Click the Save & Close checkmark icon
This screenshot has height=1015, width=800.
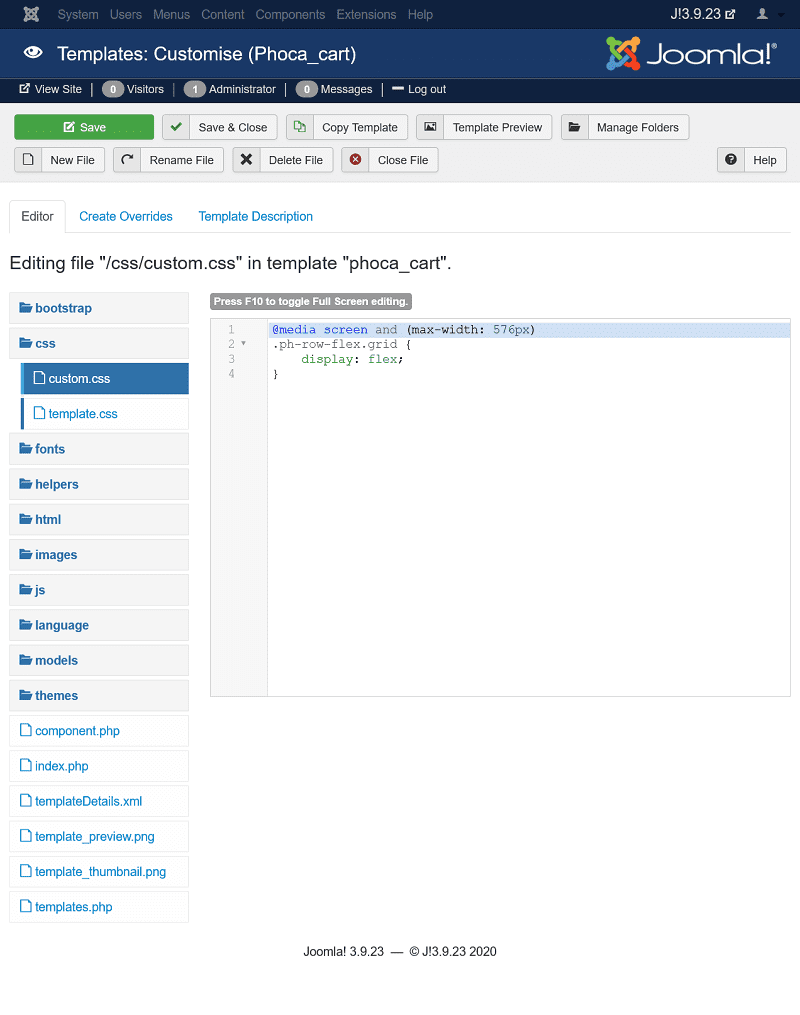(x=176, y=127)
